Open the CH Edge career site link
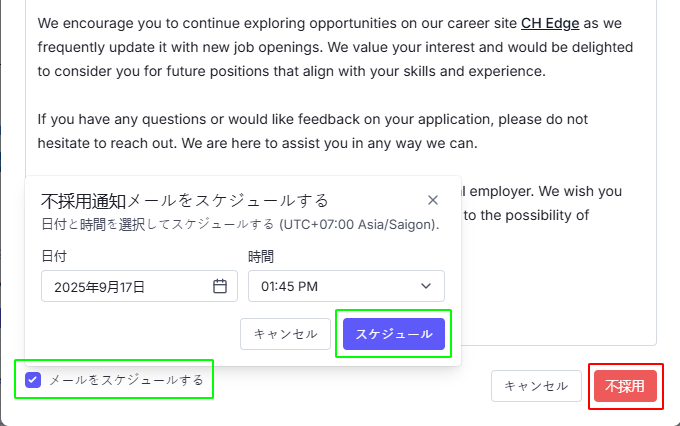Screen dimensions: 680x426 (550, 22)
